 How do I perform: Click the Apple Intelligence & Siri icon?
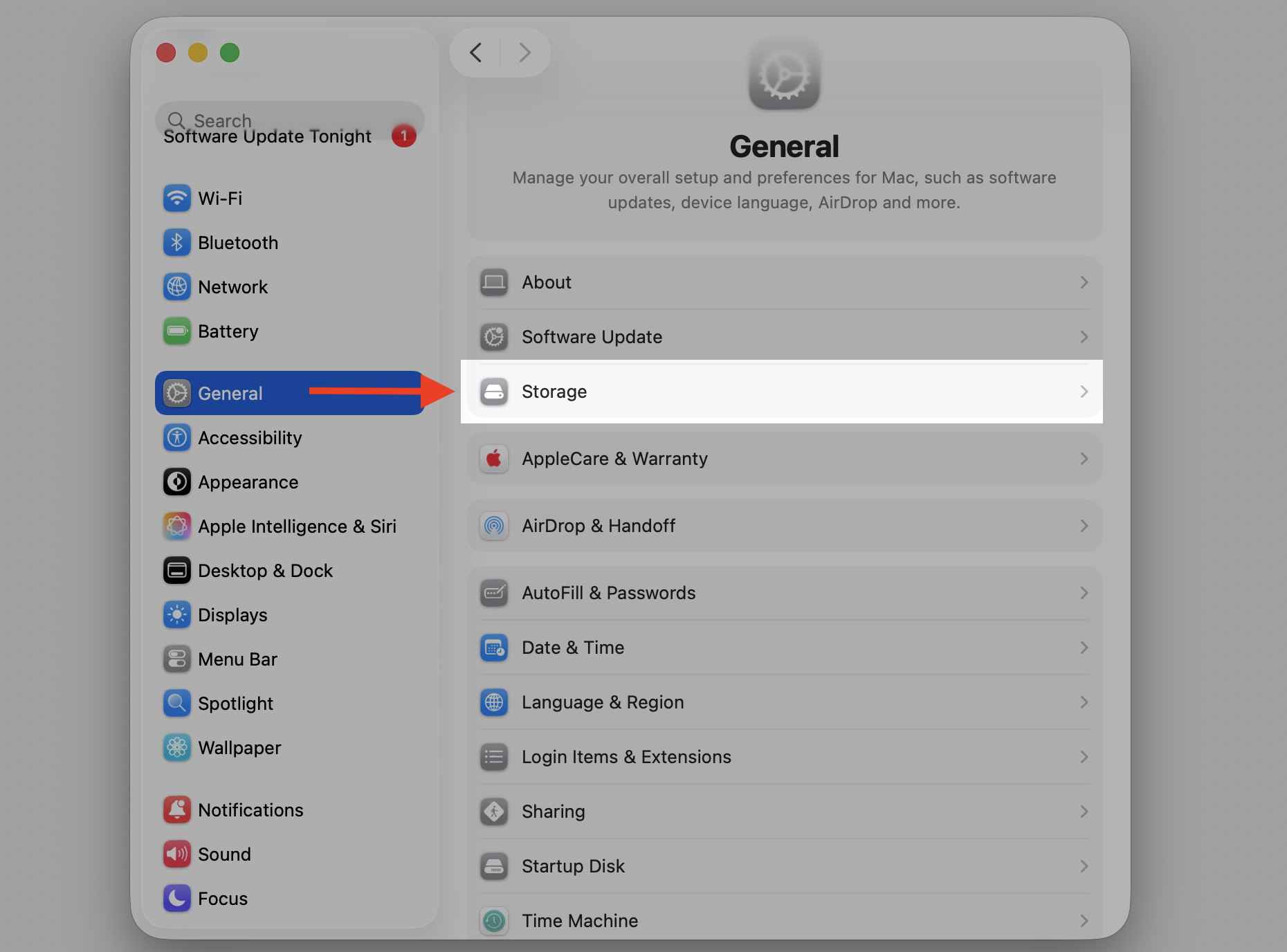click(177, 527)
